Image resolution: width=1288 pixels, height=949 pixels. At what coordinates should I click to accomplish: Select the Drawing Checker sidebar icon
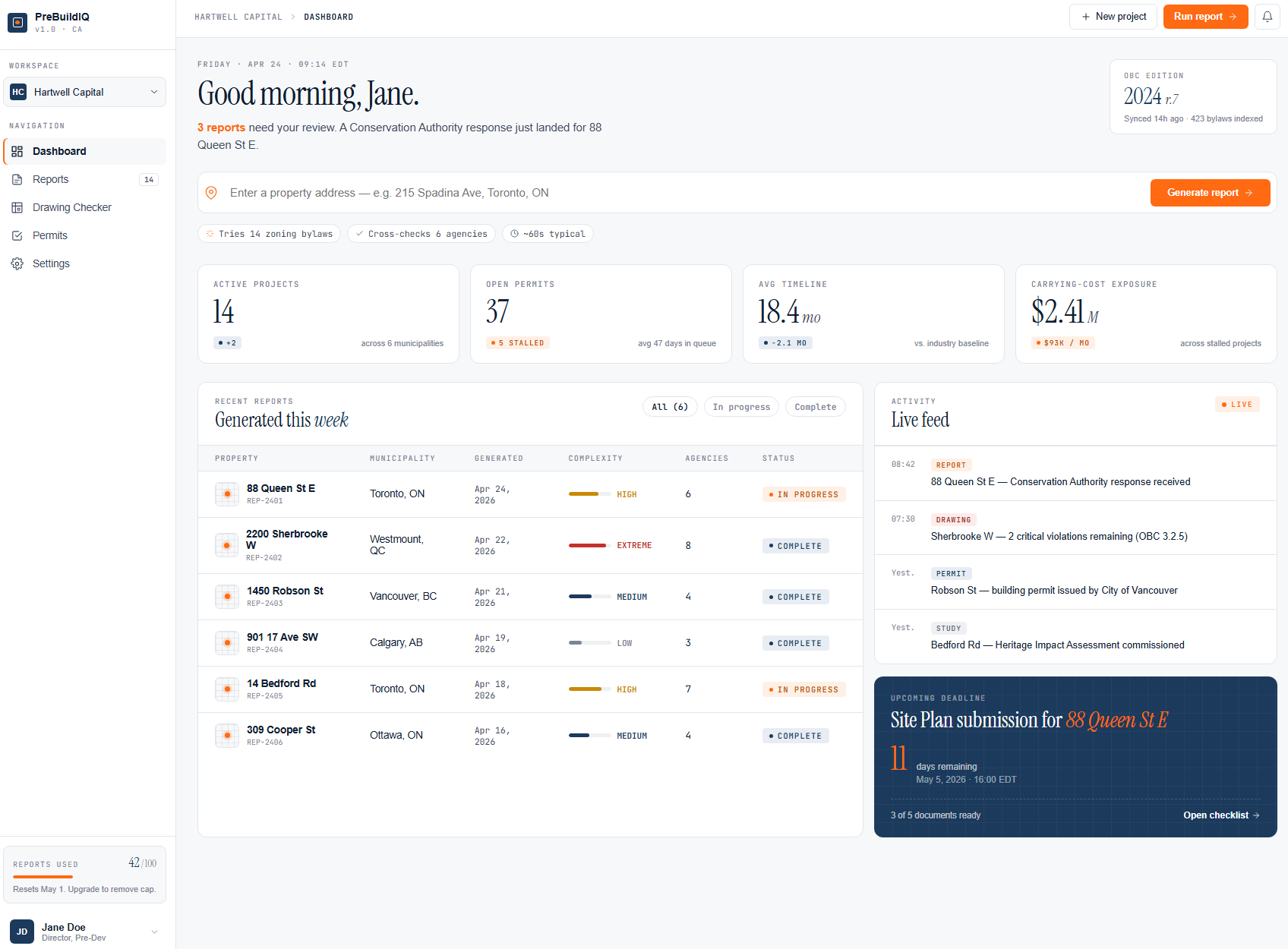pyautogui.click(x=17, y=207)
